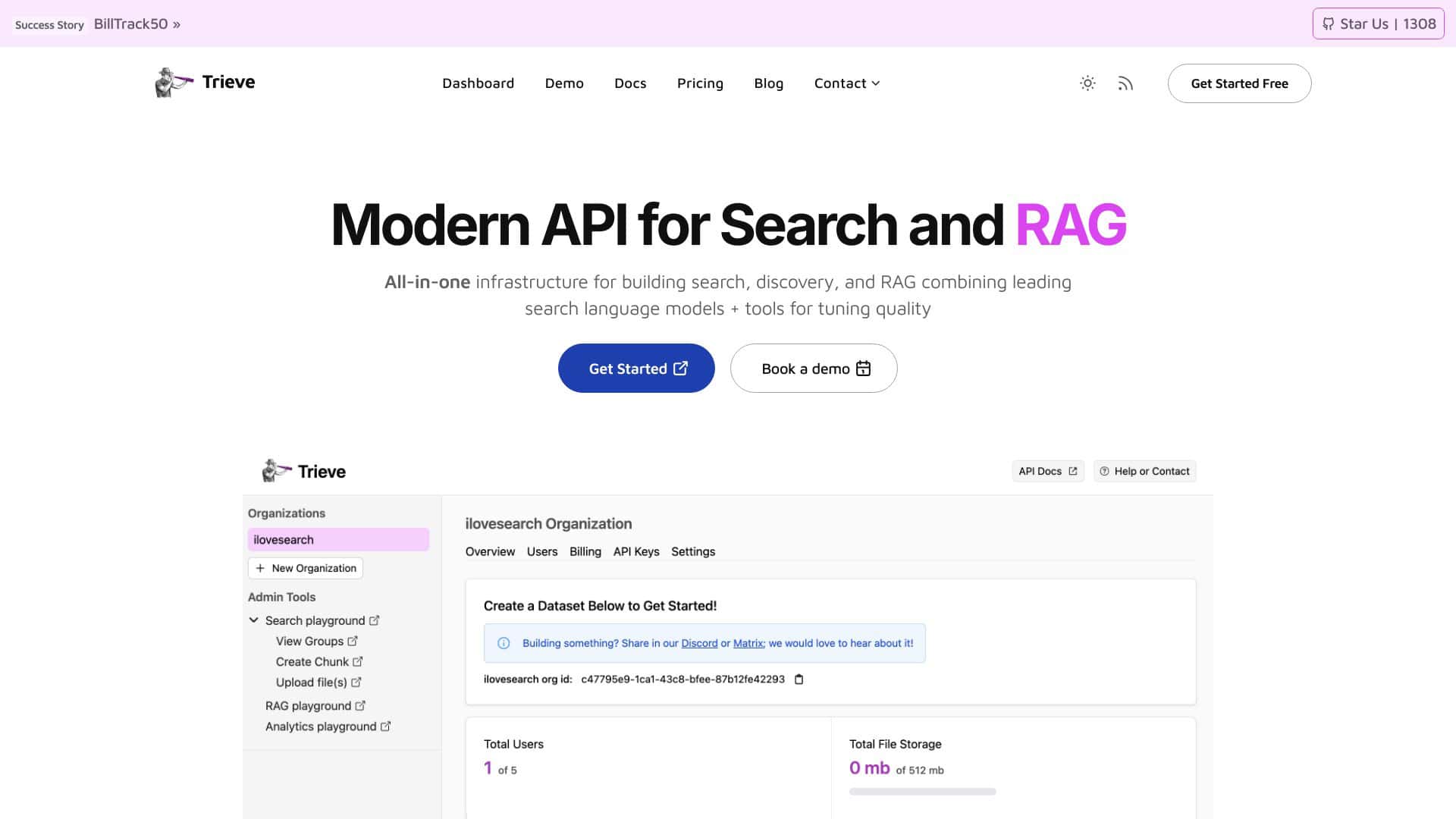Open the Contact dropdown menu
This screenshot has height=819, width=1456.
846,83
